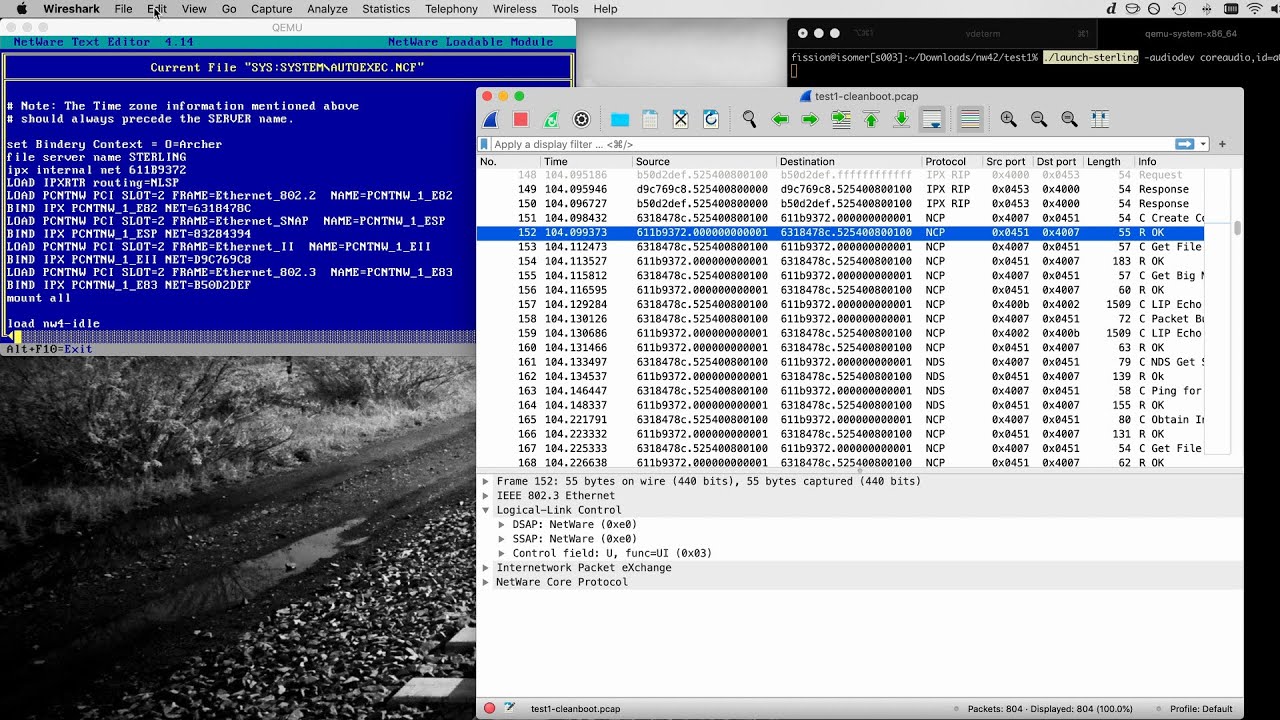The width and height of the screenshot is (1280, 720).
Task: Jump to the first packet
Action: (871, 119)
